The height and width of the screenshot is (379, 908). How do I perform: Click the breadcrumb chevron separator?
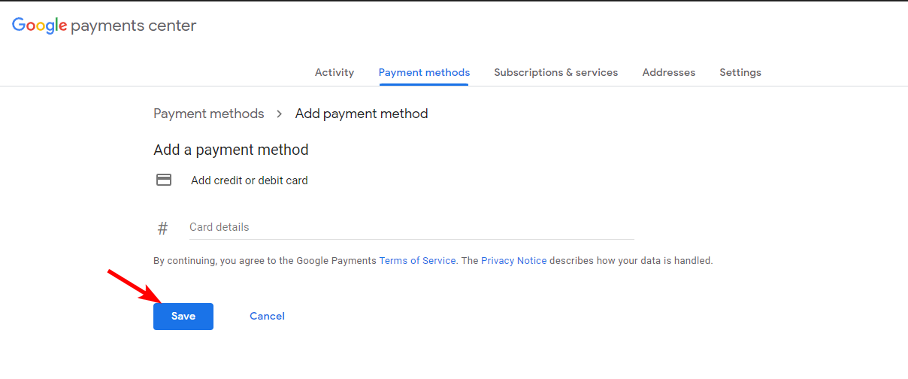(280, 114)
